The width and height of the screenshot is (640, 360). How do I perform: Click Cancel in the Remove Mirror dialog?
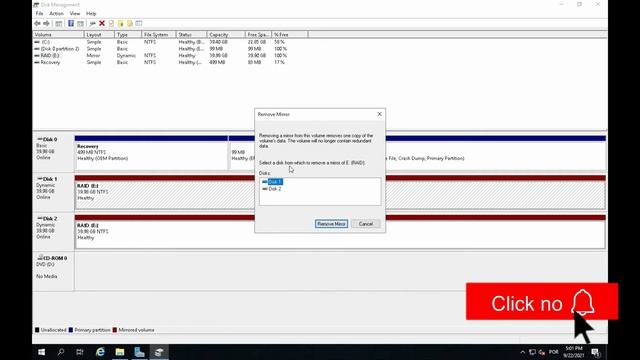pyautogui.click(x=366, y=224)
